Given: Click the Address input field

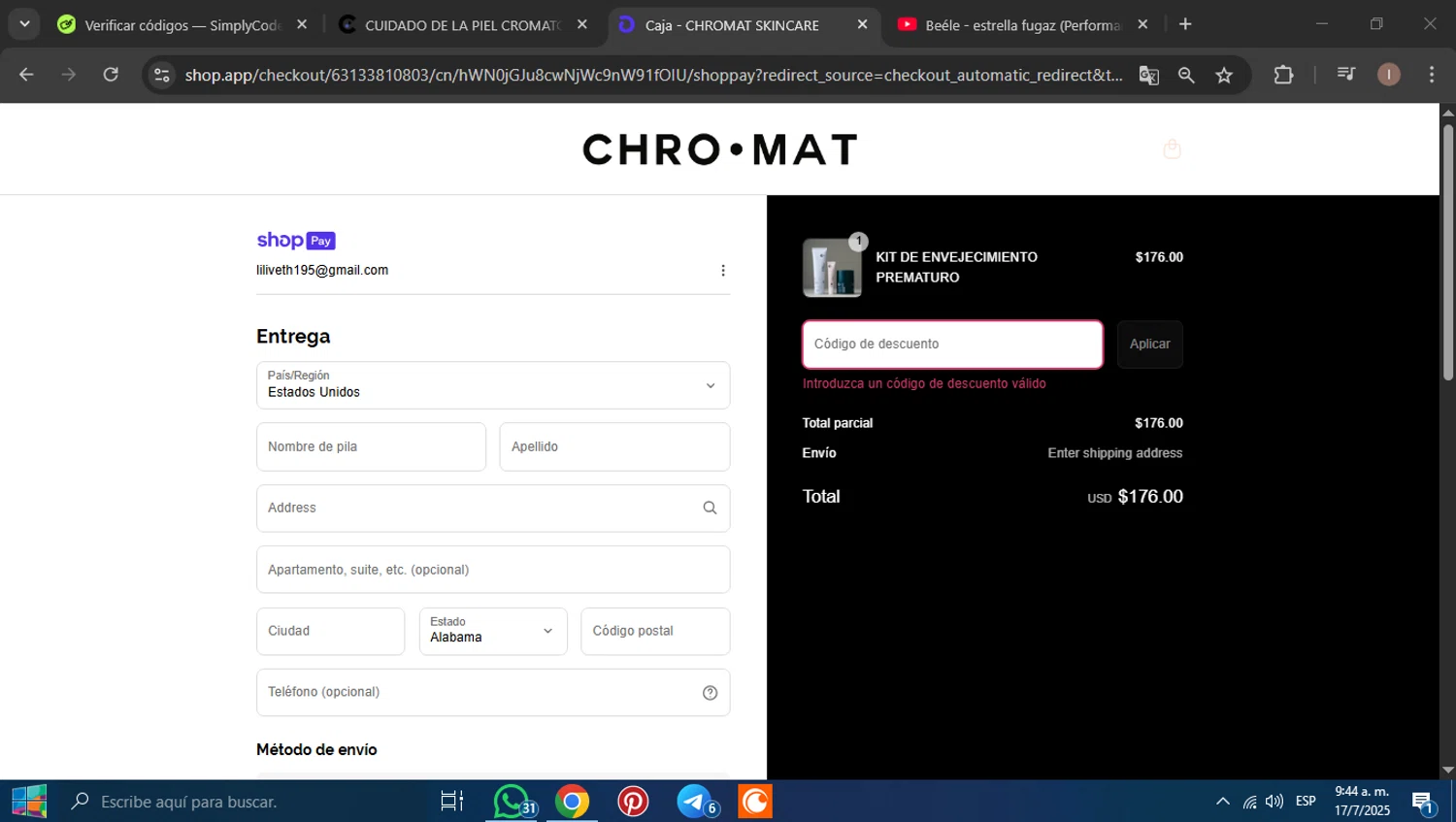Looking at the screenshot, I should [493, 508].
